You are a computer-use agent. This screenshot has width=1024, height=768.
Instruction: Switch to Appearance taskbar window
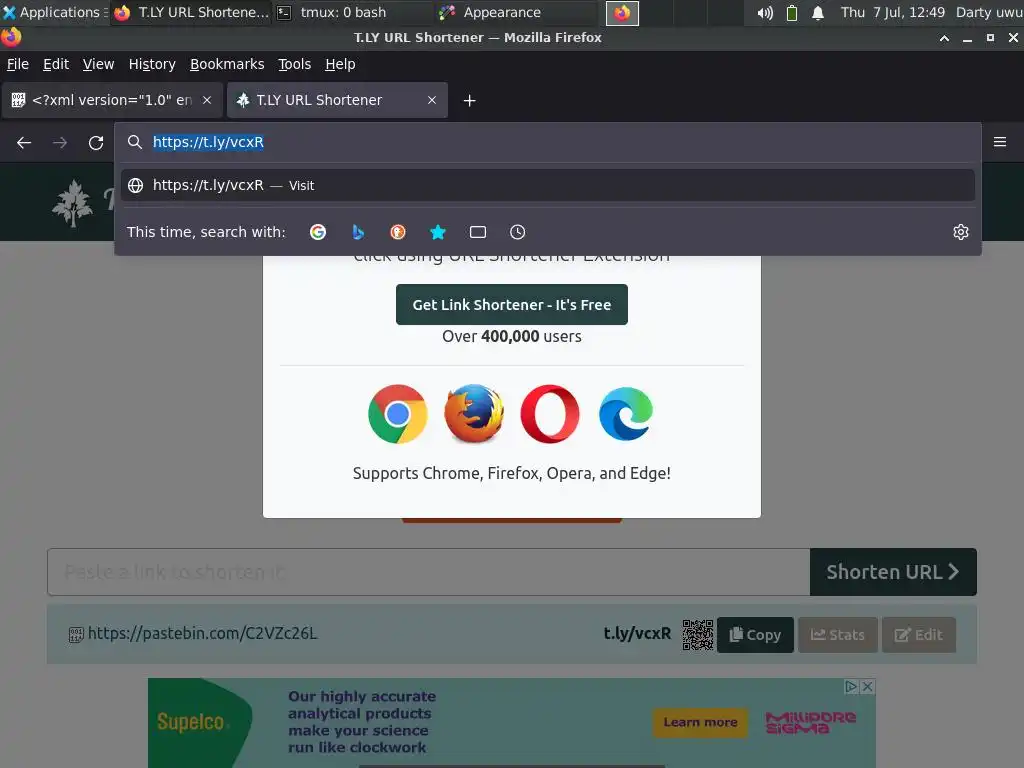point(516,12)
